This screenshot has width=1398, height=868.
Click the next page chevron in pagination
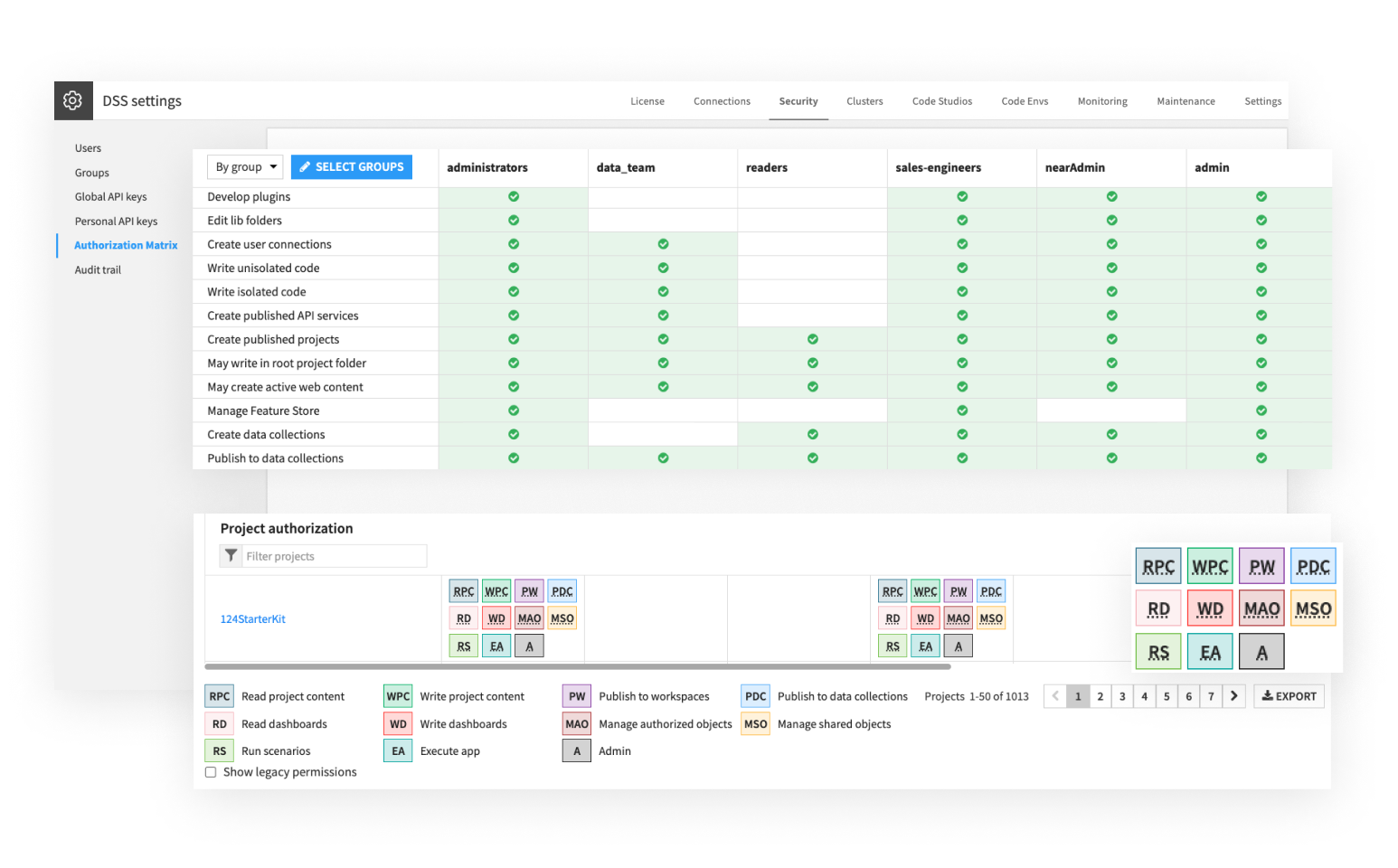[x=1234, y=695]
